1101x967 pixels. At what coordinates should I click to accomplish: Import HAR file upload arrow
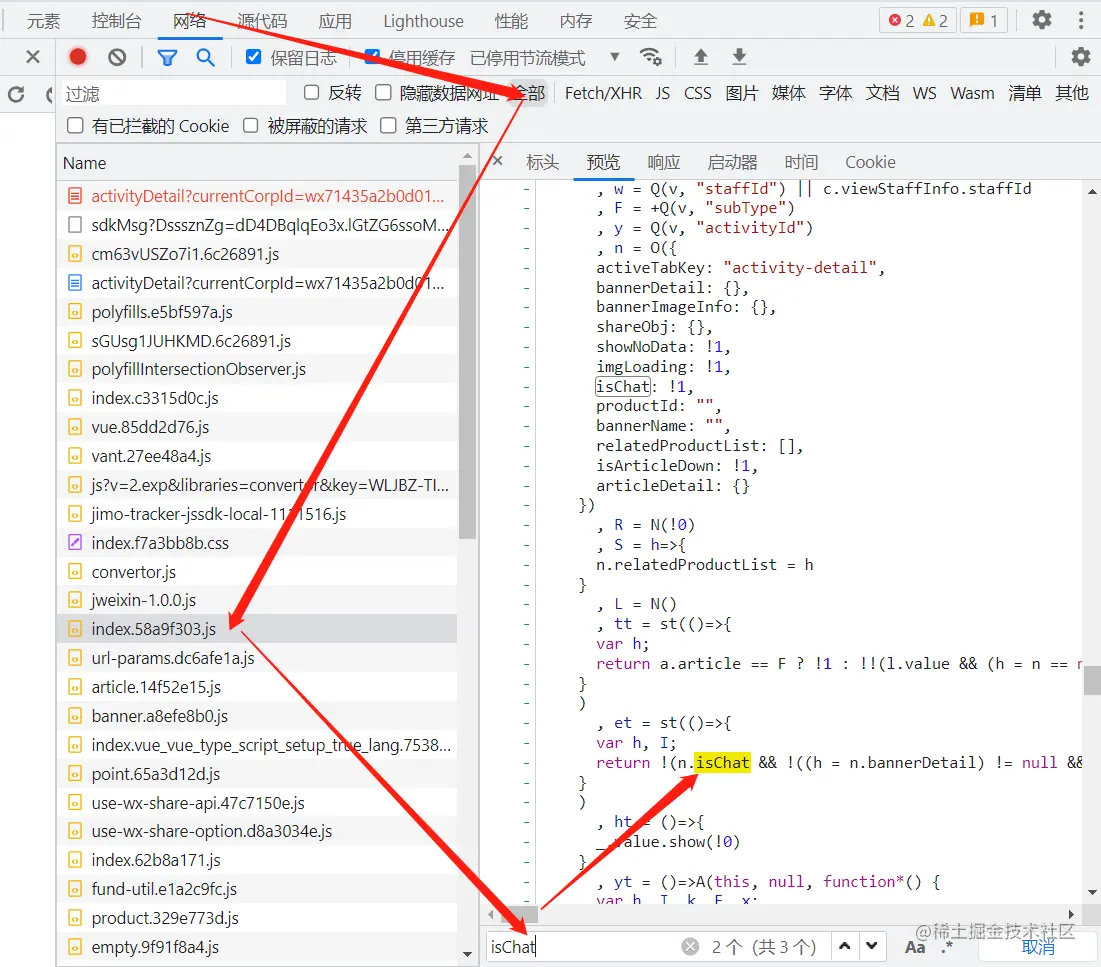(x=701, y=57)
